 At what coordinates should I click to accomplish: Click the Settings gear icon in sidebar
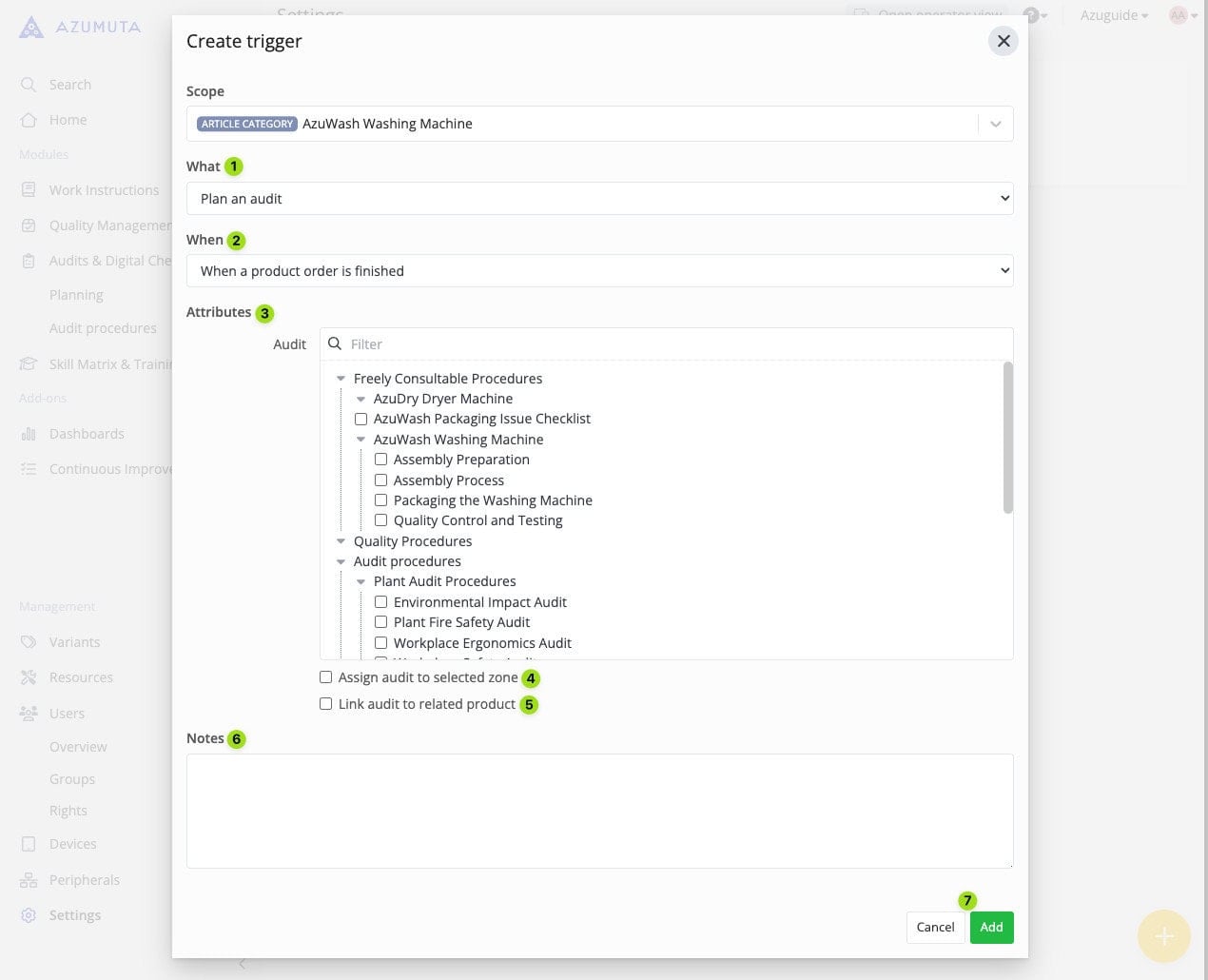[x=29, y=915]
